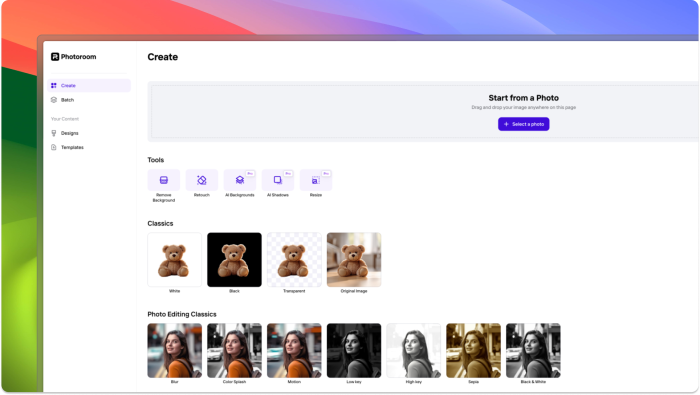Click the 'Sepia' caption text
Image resolution: width=700 pixels, height=395 pixels.
[x=474, y=382]
